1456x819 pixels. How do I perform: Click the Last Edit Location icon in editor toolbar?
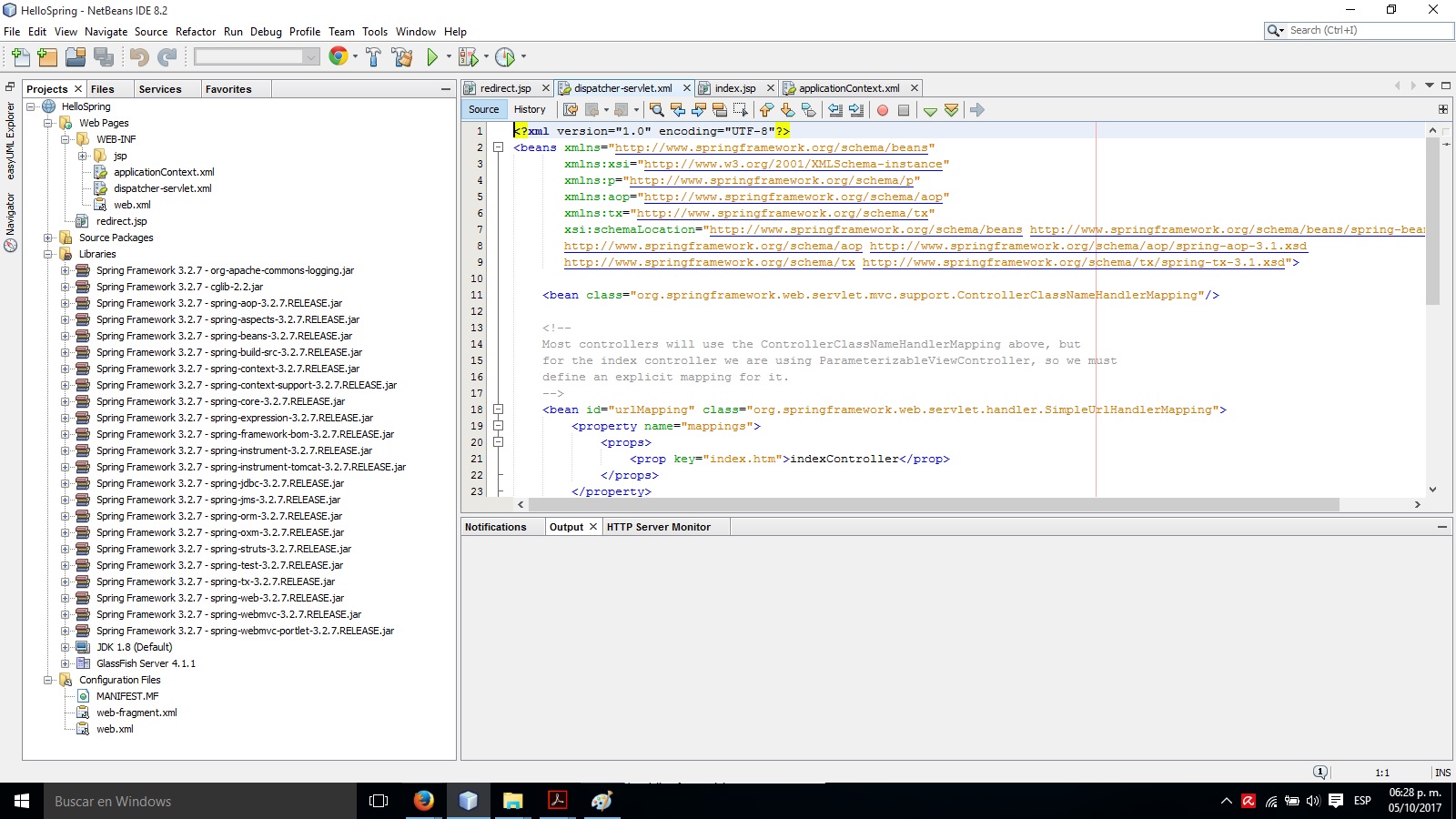point(569,109)
